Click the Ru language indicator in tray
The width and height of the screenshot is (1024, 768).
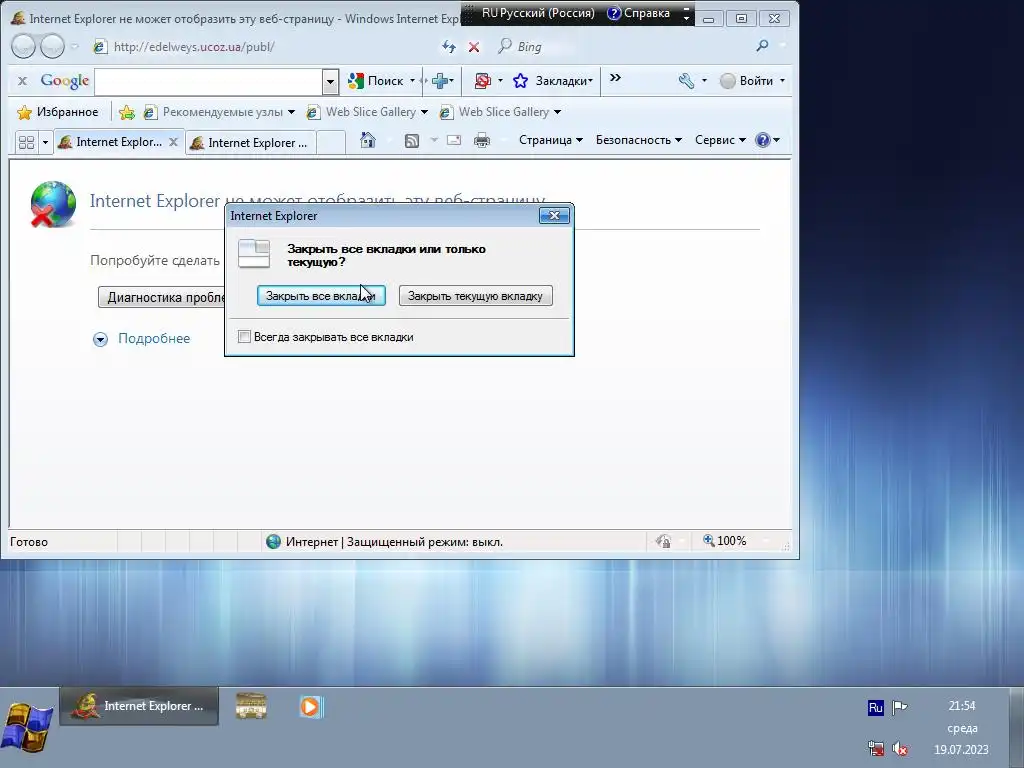click(x=876, y=707)
